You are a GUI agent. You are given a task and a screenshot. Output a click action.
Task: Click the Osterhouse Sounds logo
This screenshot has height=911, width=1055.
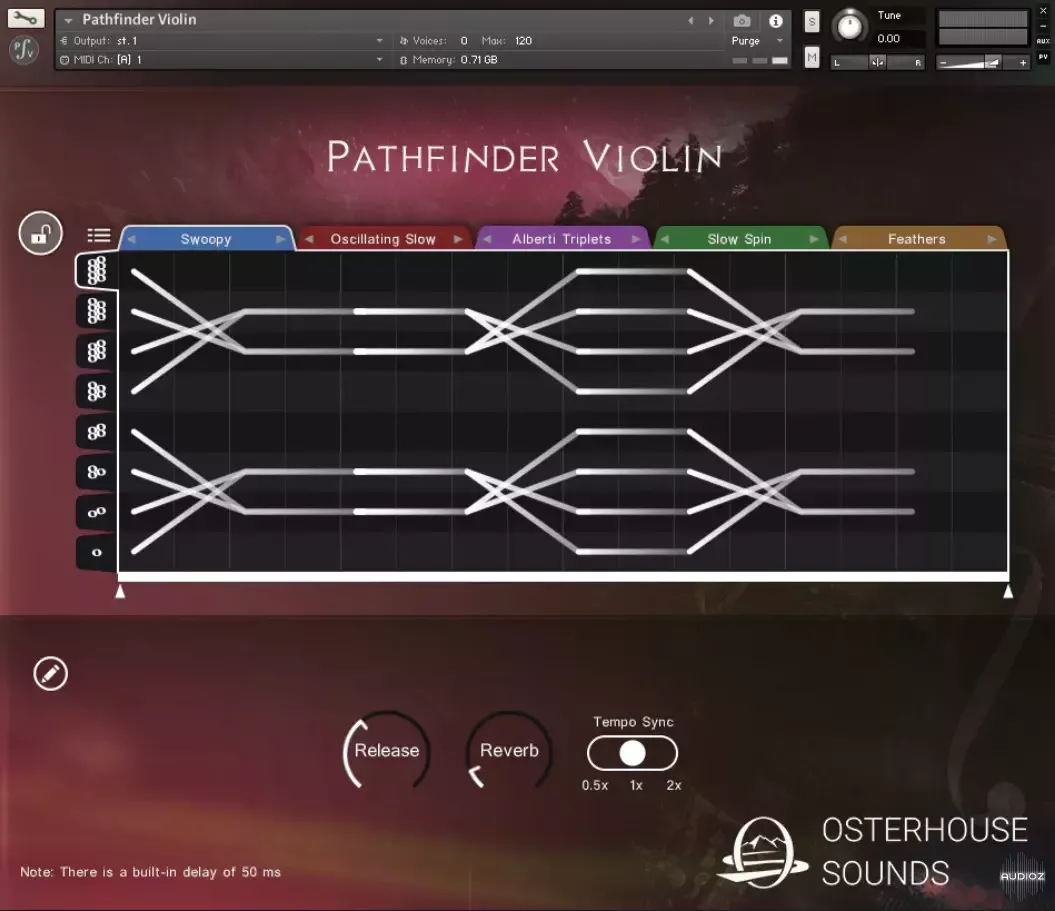[x=874, y=852]
